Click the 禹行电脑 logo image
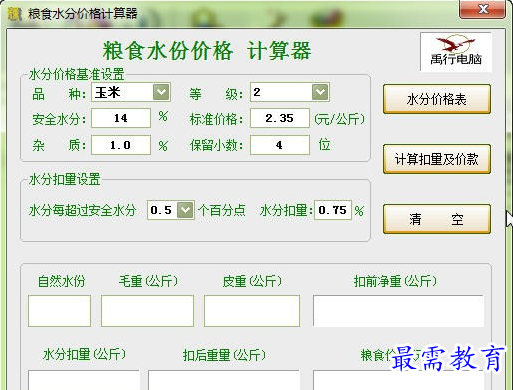Viewport: 513px width, 390px height. [x=456, y=52]
